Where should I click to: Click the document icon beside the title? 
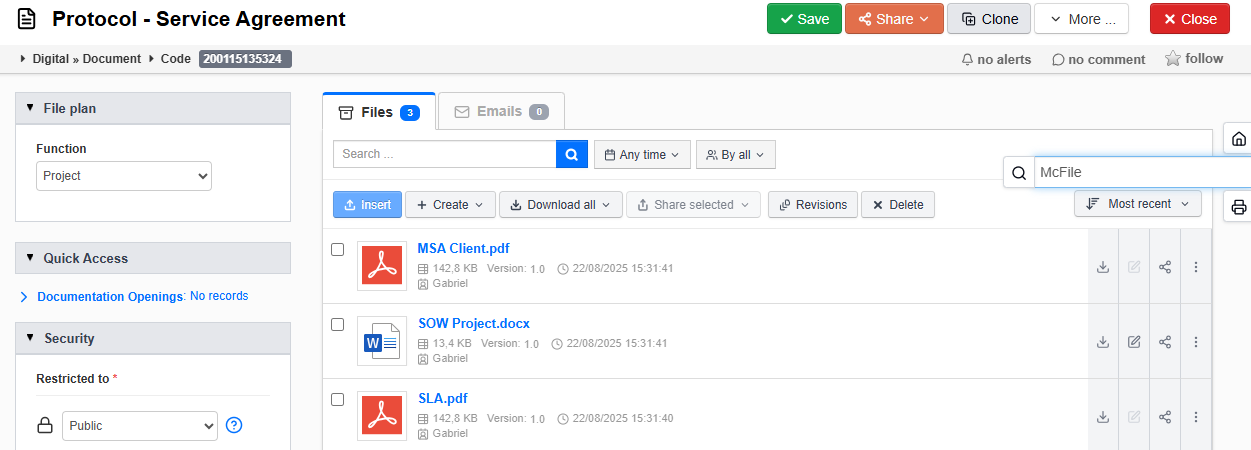pos(26,19)
